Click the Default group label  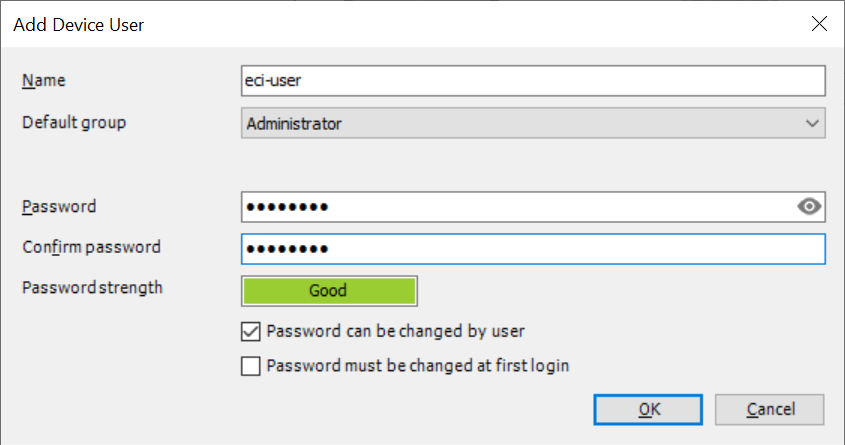point(74,123)
